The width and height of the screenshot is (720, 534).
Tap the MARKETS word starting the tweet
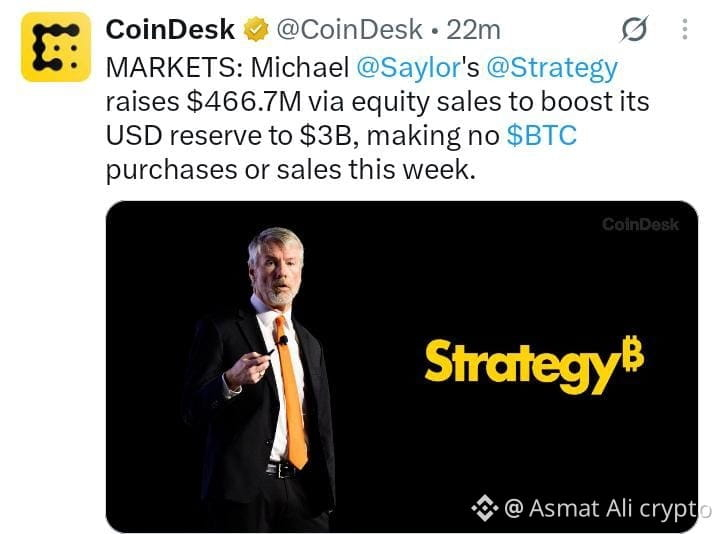pos(171,67)
